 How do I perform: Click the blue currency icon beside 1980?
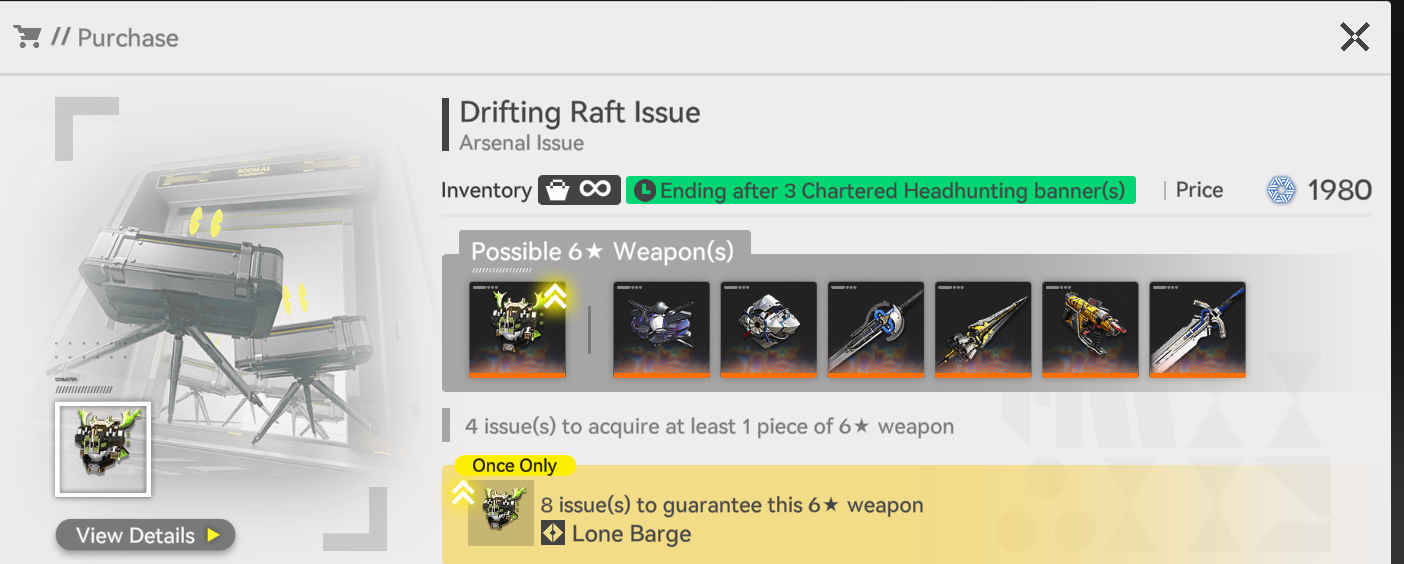coord(1280,190)
